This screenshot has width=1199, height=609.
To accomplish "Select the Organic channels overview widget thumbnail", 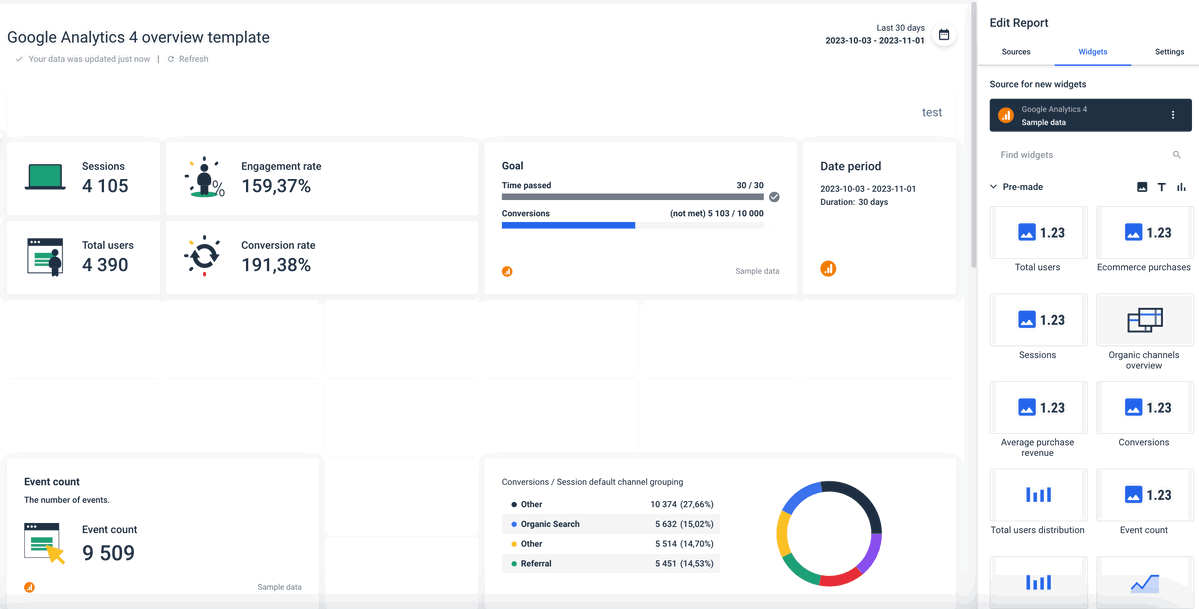I will click(x=1145, y=320).
